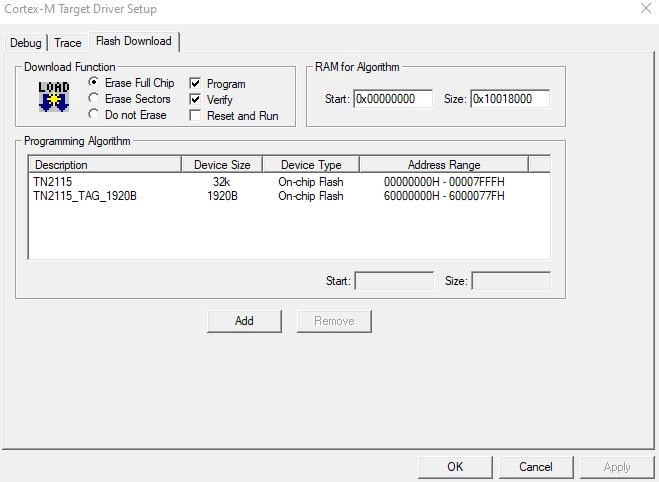
Task: Click the Description column header
Action: [x=105, y=164]
